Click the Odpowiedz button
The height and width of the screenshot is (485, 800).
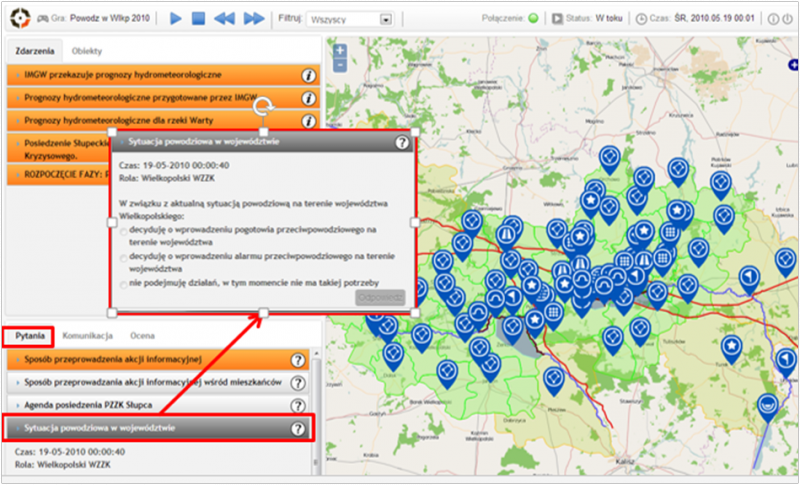click(380, 298)
